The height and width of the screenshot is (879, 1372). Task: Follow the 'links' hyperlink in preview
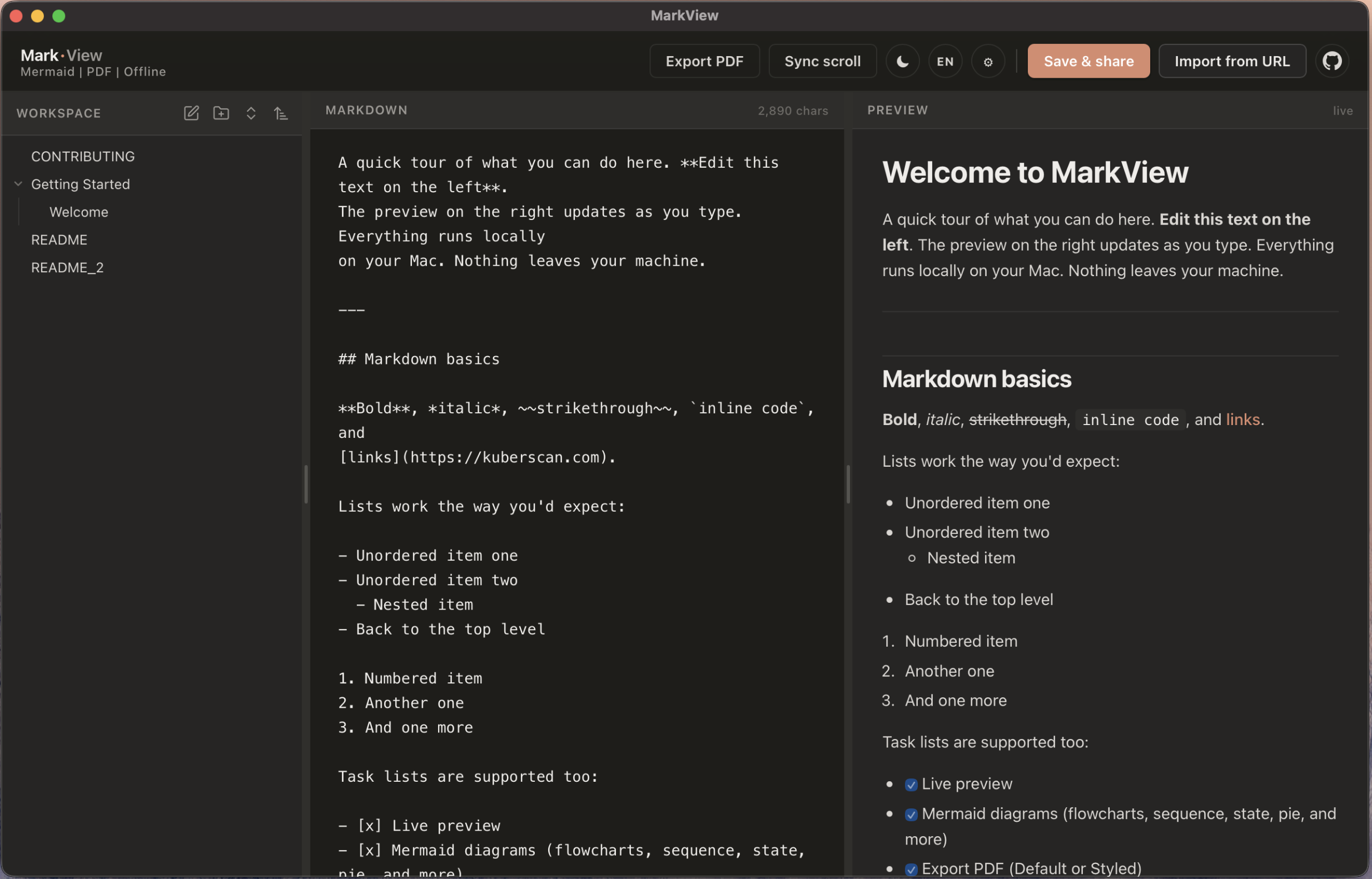[1242, 419]
